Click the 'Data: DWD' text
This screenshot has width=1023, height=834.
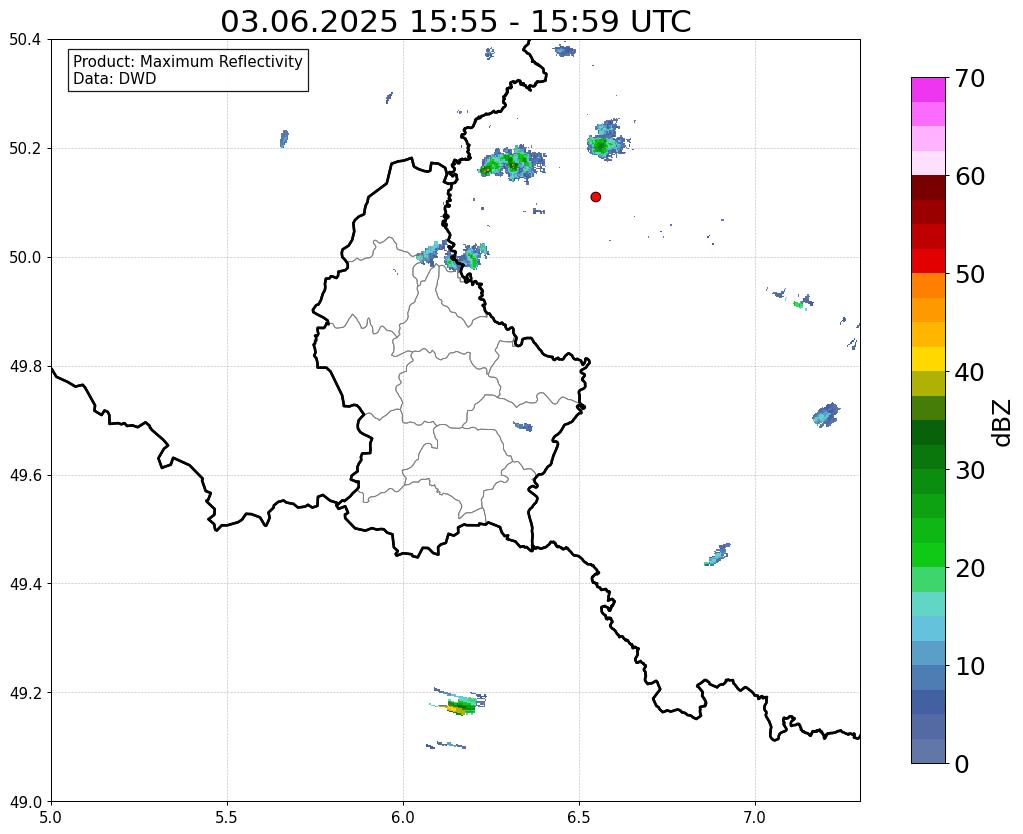coord(114,79)
